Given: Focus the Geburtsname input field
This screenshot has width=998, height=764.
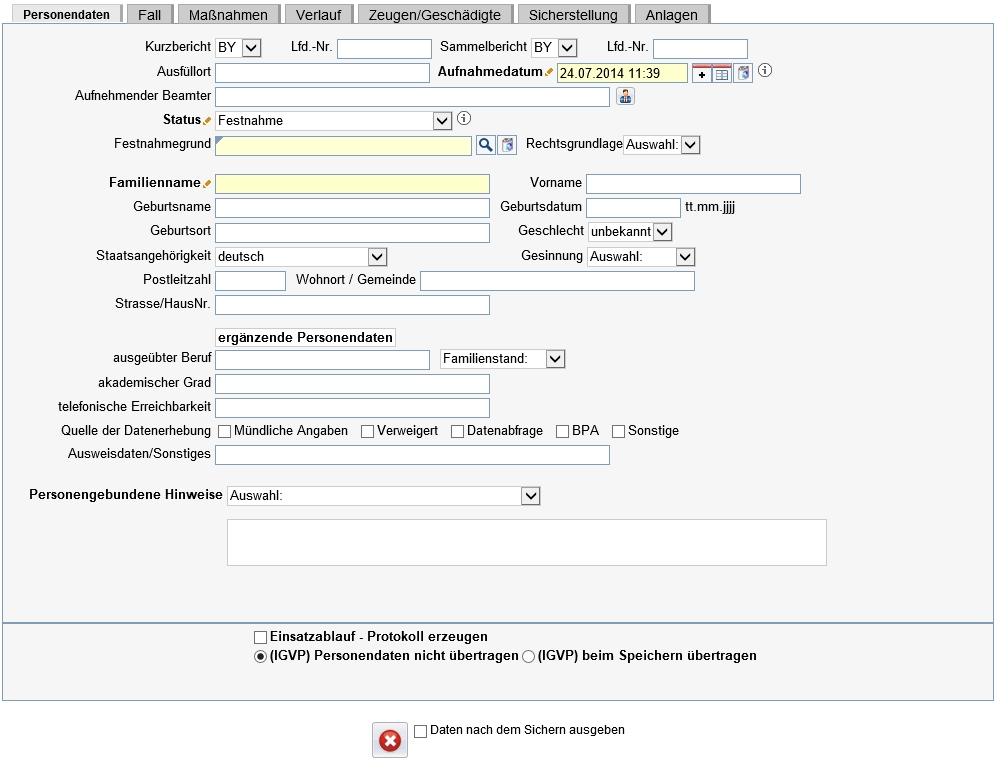Looking at the screenshot, I should [x=353, y=208].
